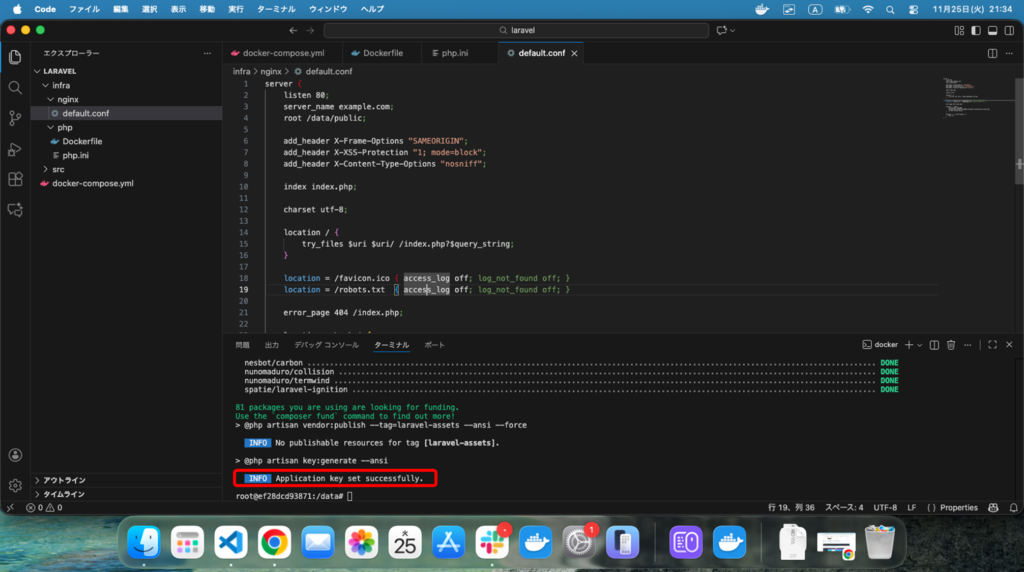
Task: Expand the アウトライン section
Action: point(64,480)
